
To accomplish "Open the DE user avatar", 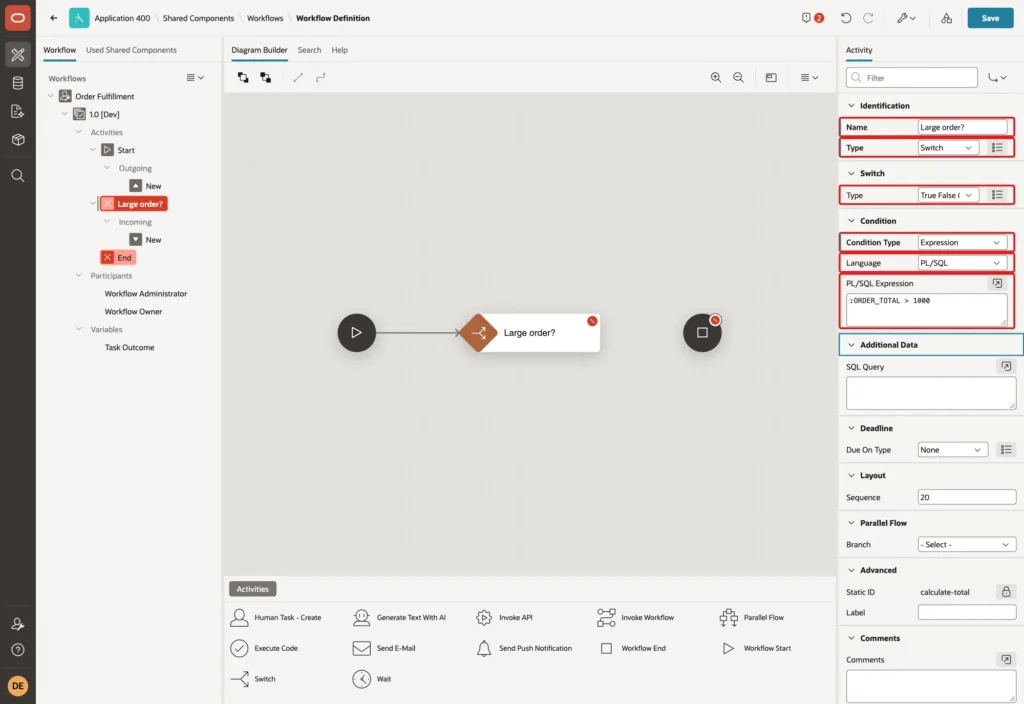I will (x=18, y=686).
